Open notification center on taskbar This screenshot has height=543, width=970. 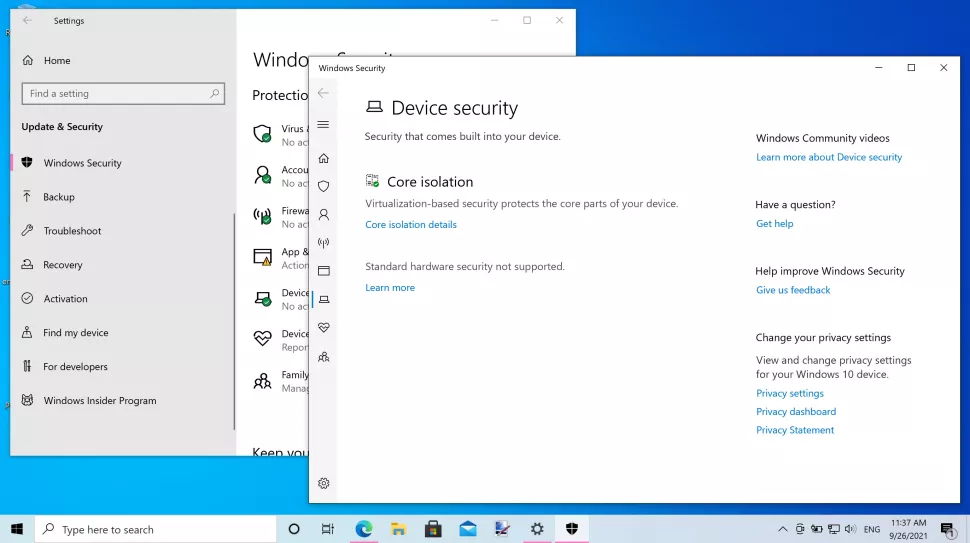pos(948,529)
